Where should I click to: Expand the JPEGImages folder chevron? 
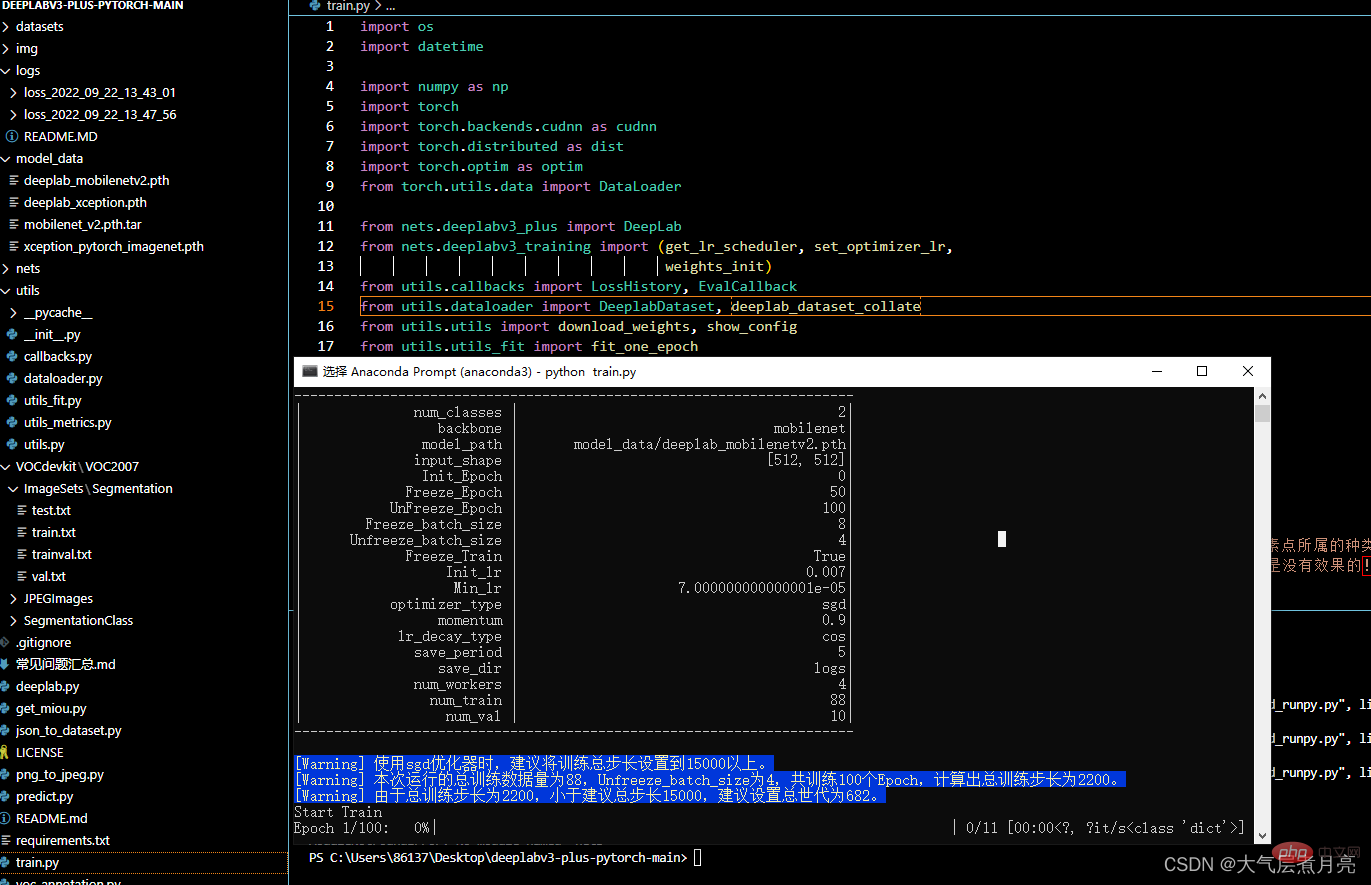point(13,599)
